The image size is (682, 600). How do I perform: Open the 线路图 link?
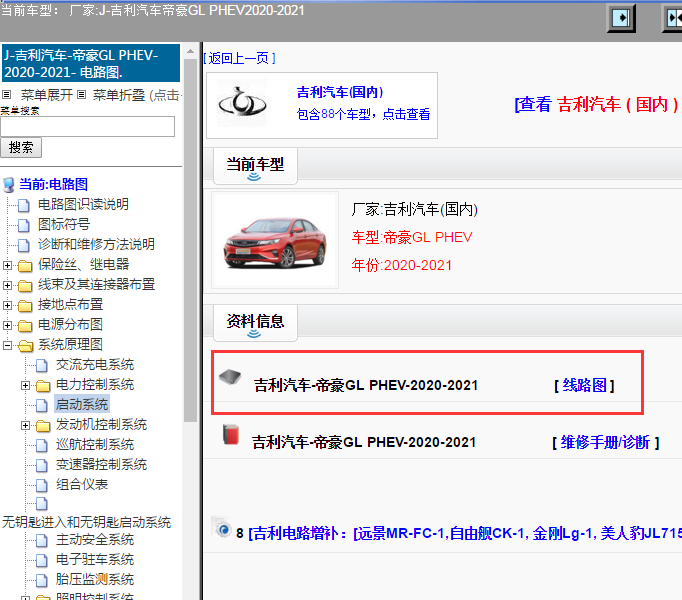[584, 385]
